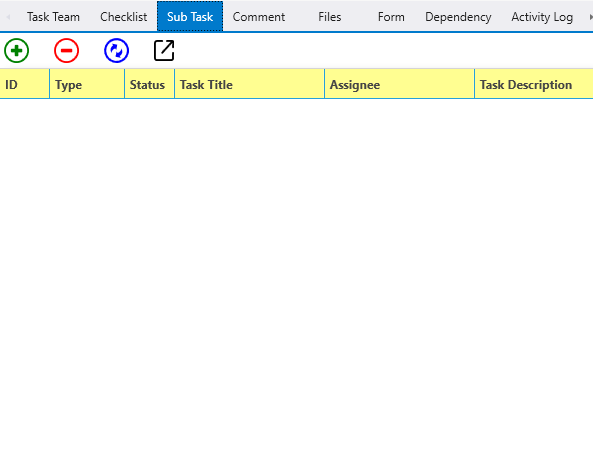Click the tab strip scroll-right arrow

click(x=590, y=17)
